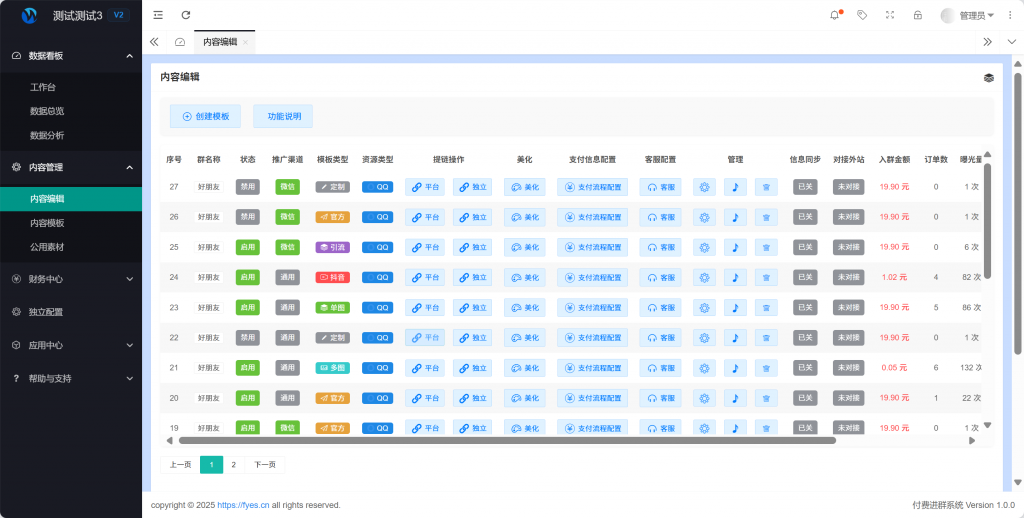
Task: Collapse sidebar using the menu fold icon
Action: (158, 15)
